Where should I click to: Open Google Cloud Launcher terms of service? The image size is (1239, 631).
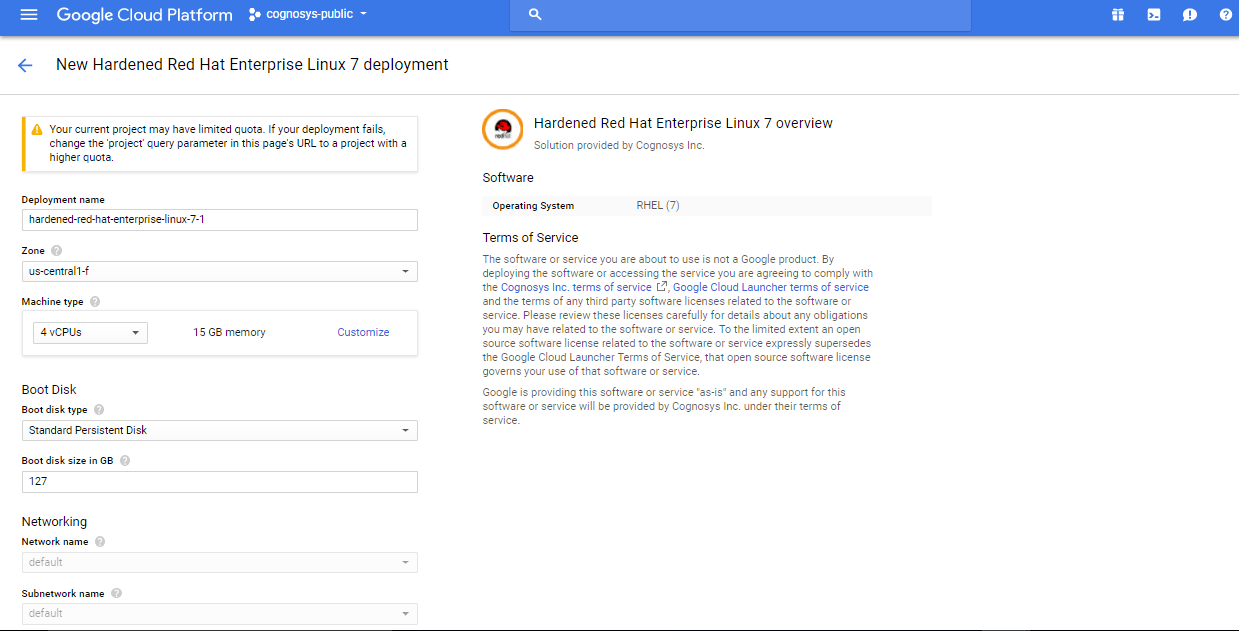771,288
